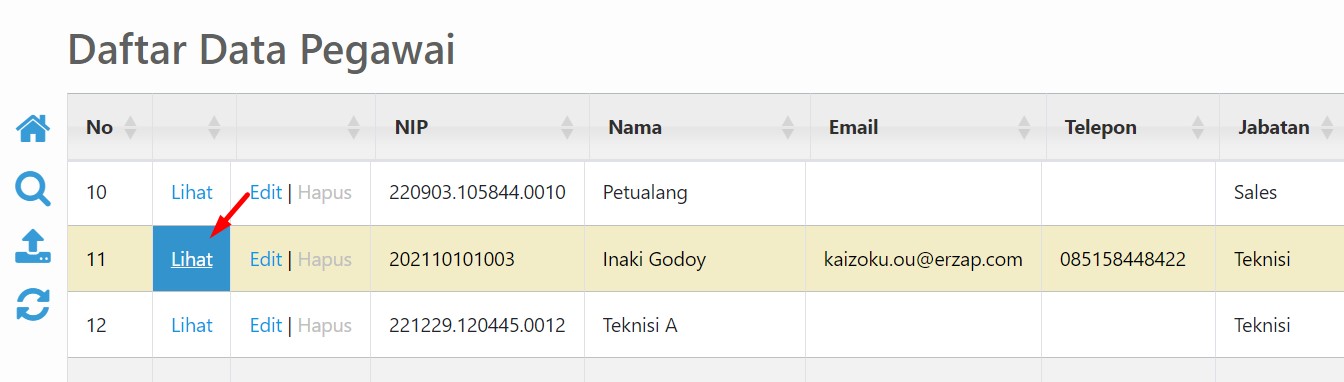Sort the table by Email arrows
Viewport: 1344px width, 382px height.
coord(1024,127)
